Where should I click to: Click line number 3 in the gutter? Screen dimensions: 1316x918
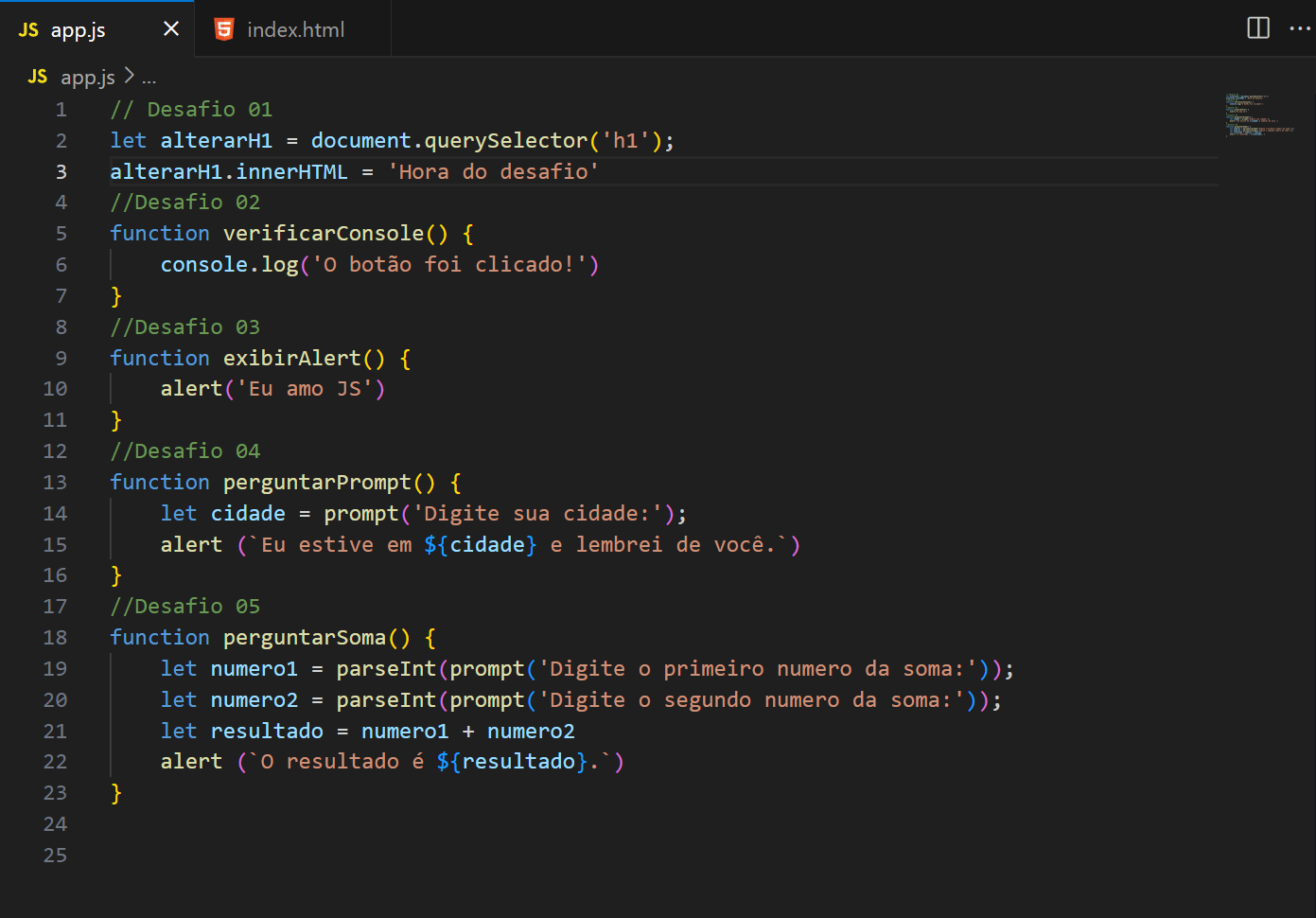click(x=61, y=171)
